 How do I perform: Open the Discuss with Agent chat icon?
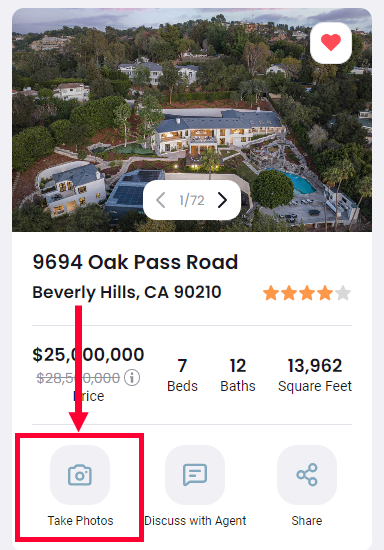click(195, 475)
